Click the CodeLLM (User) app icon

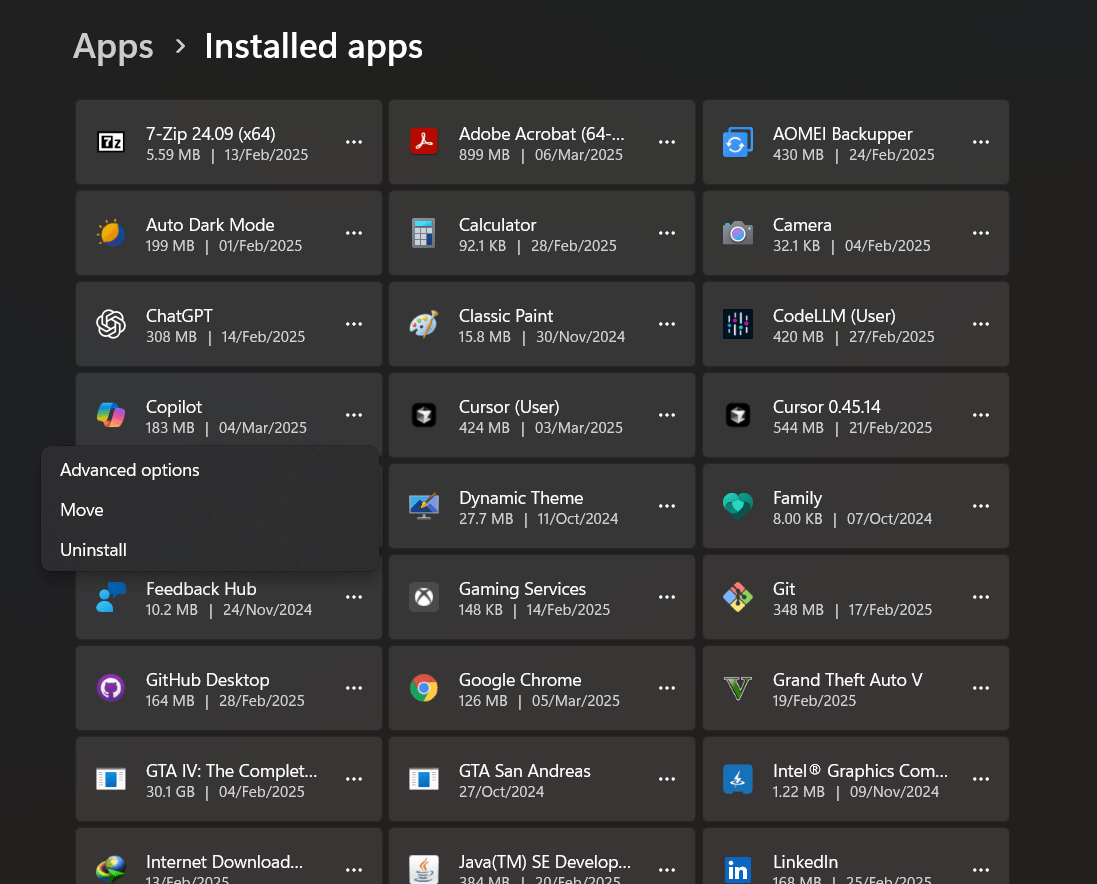tap(737, 324)
